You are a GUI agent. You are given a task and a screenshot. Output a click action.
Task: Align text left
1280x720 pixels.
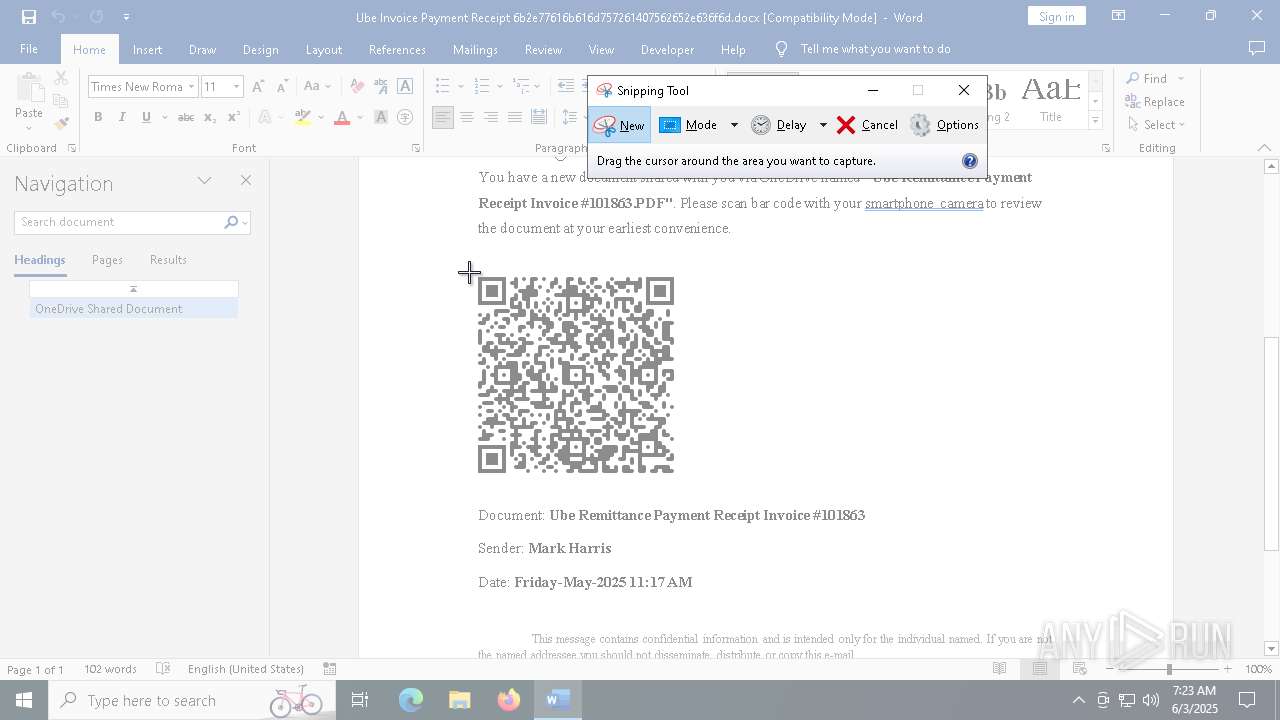tap(443, 118)
